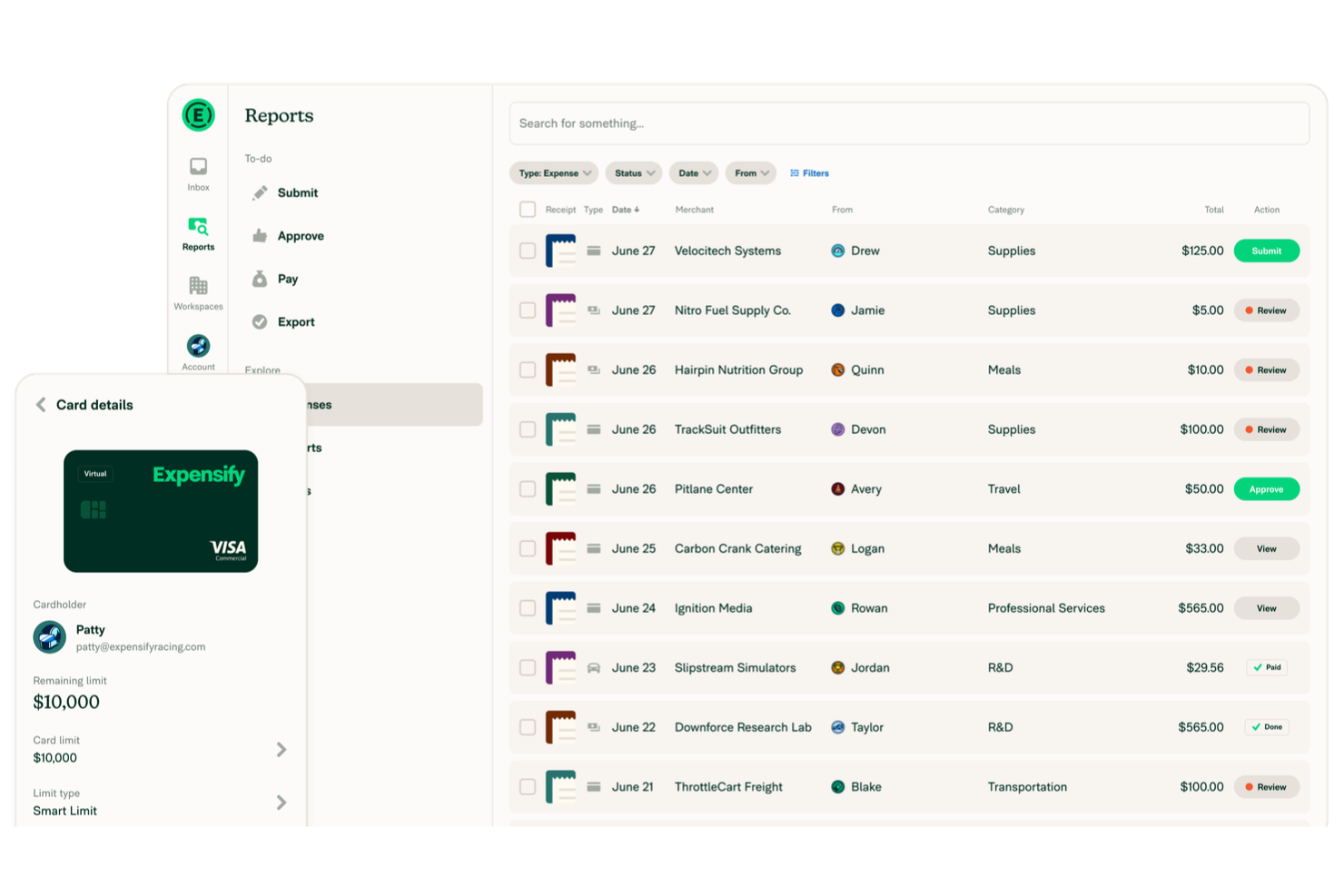
Task: Submit the Velocitech Systems expense
Action: [x=1266, y=251]
